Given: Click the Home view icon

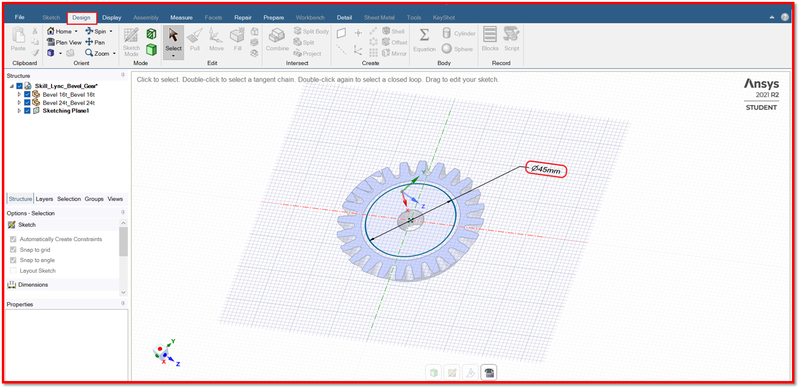Looking at the screenshot, I should tap(51, 31).
